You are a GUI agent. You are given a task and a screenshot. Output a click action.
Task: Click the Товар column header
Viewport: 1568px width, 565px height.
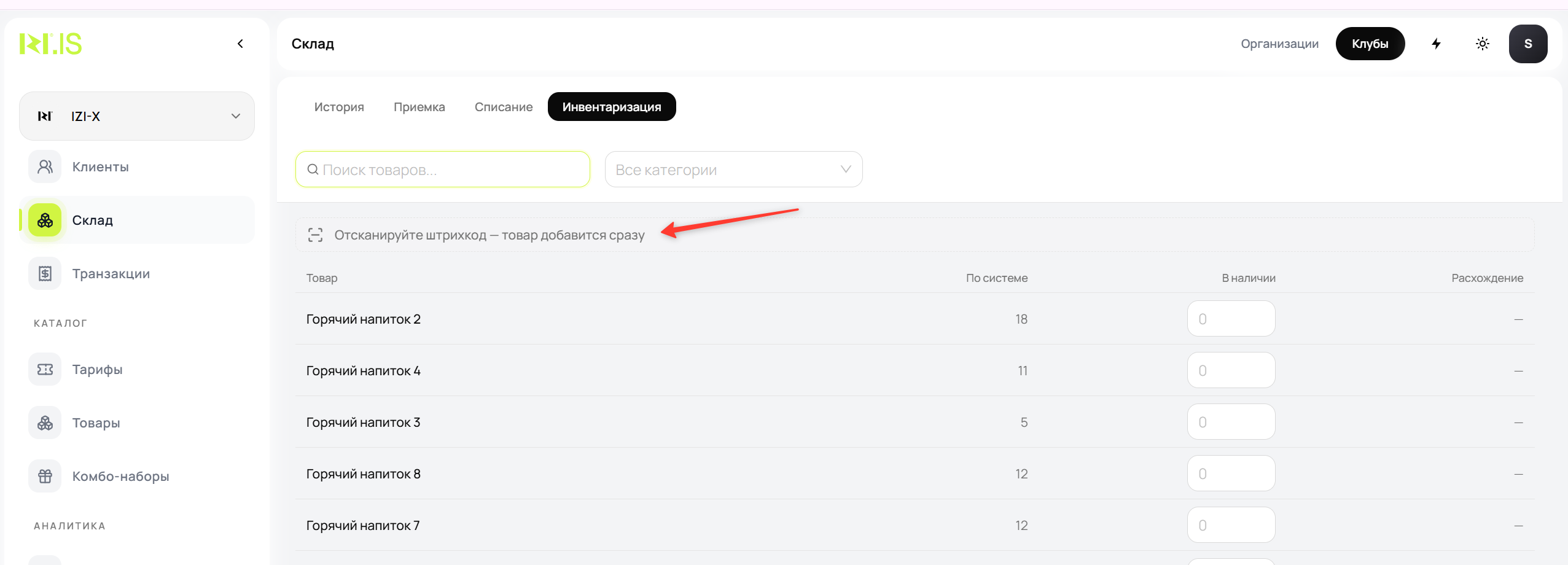322,278
